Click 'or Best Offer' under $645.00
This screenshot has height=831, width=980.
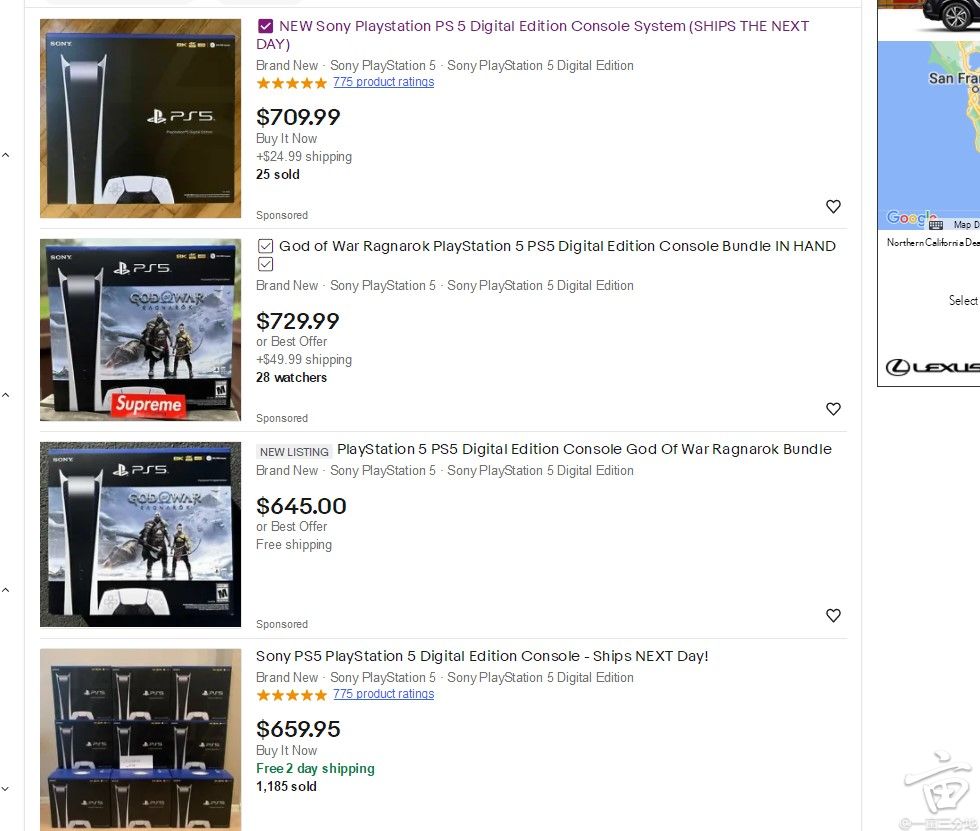291,527
